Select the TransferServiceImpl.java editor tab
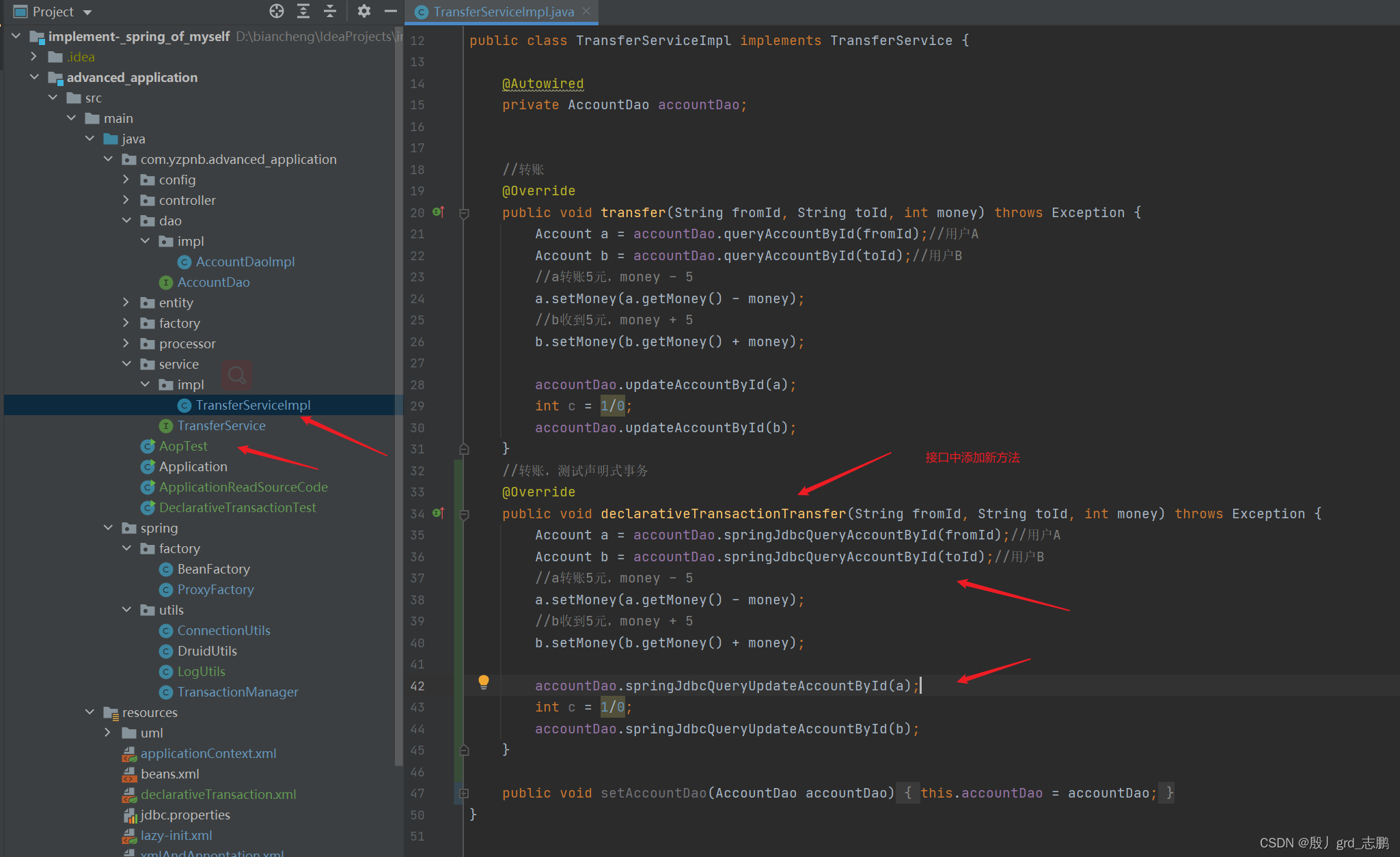 point(503,12)
